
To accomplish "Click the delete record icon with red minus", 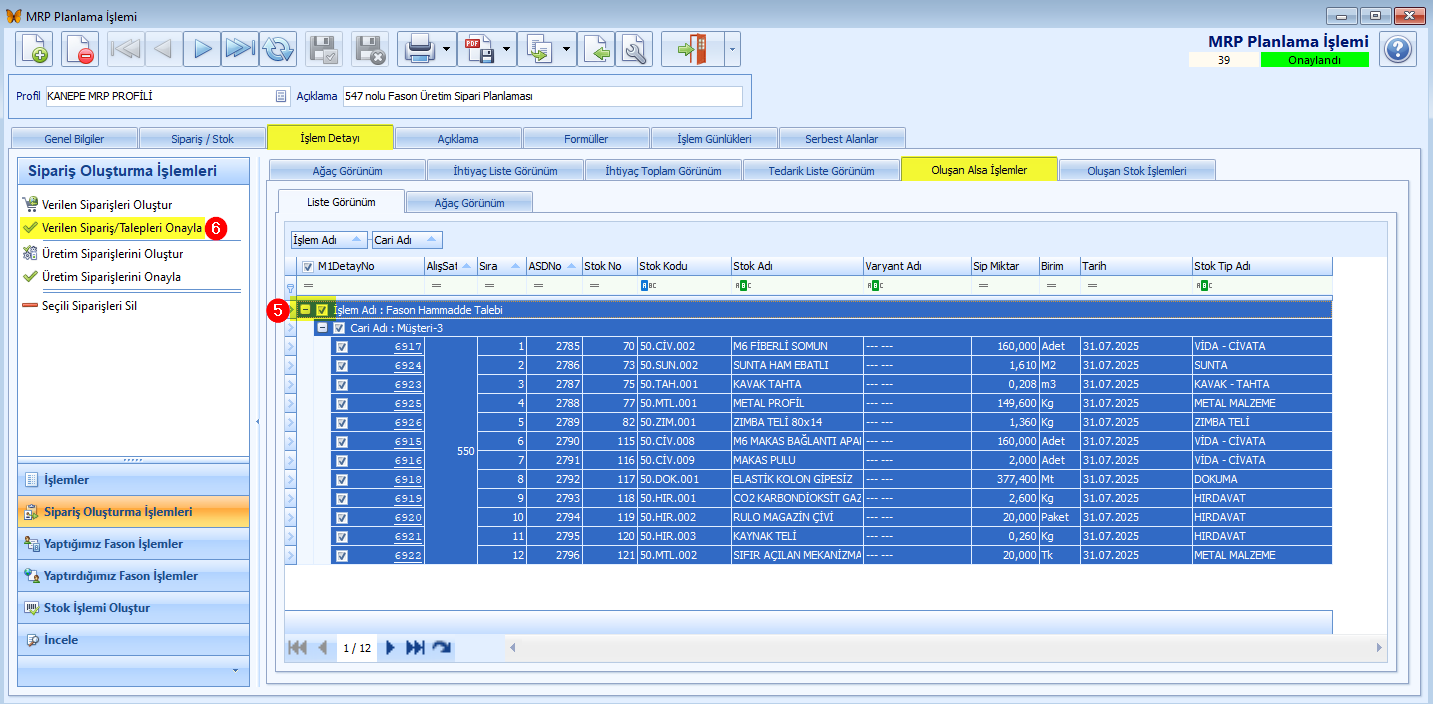I will 80,49.
